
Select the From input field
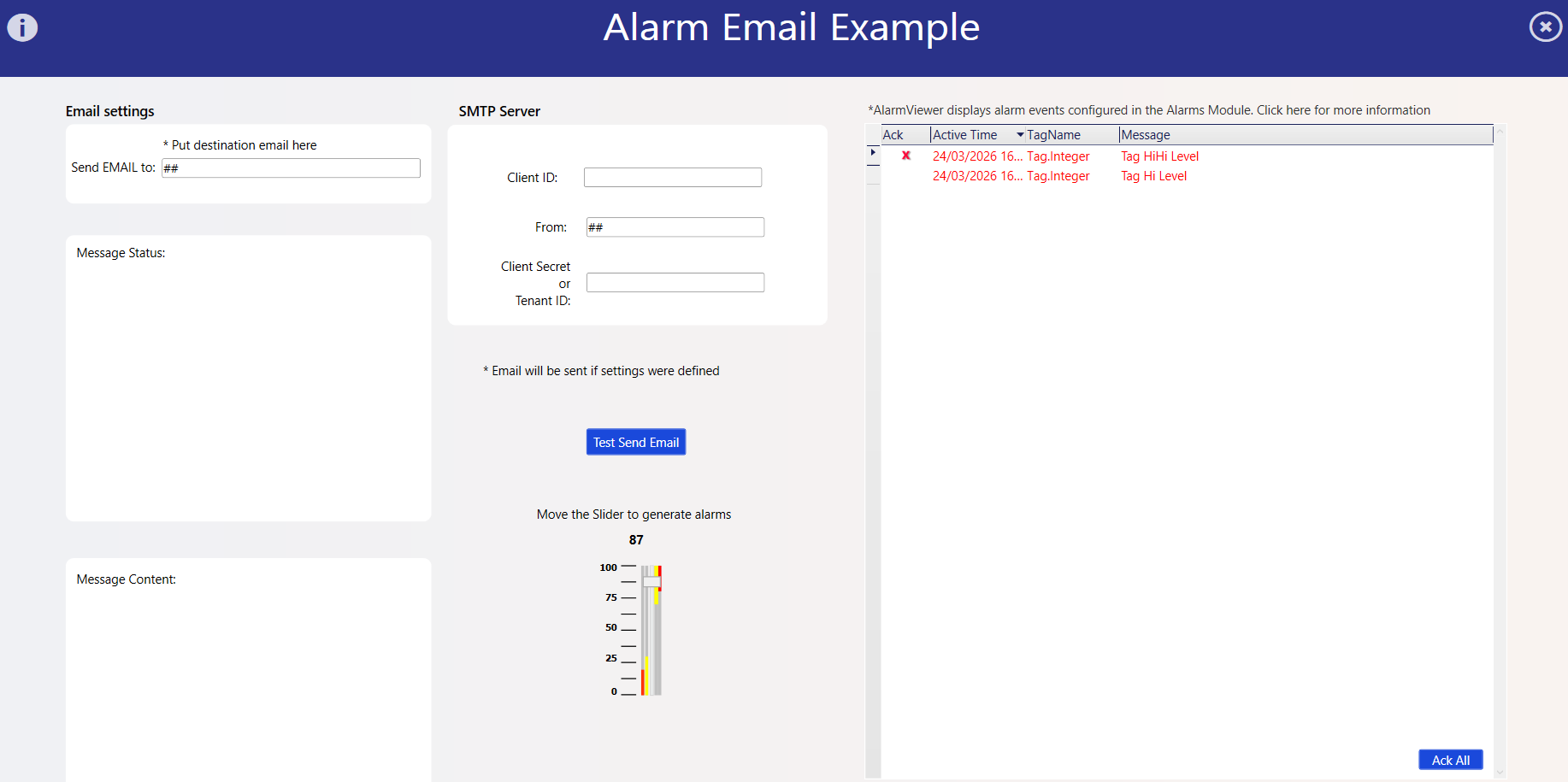click(675, 227)
